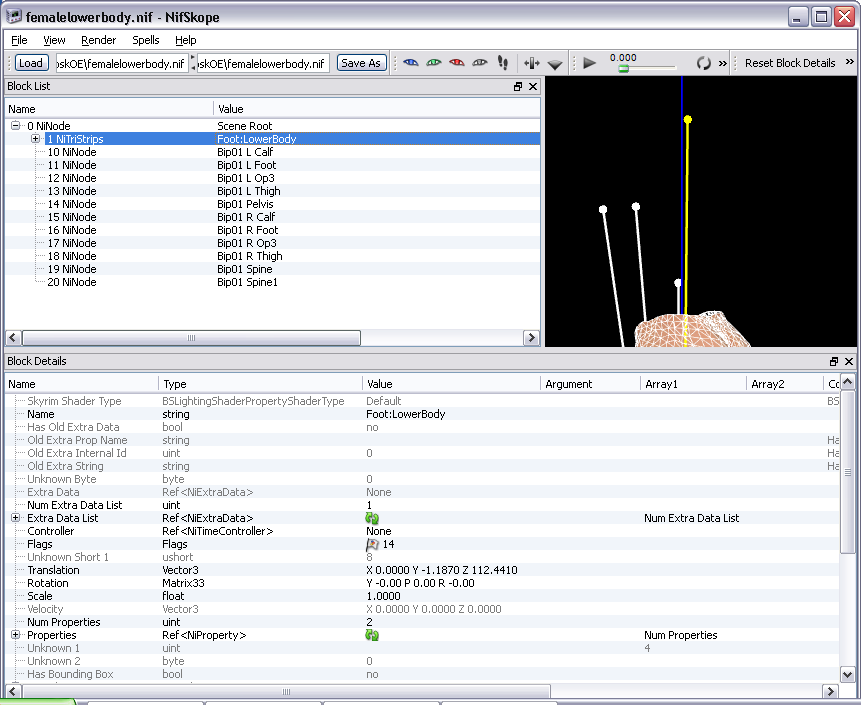Expand the 1 NiTriStrips tree node

coord(35,139)
